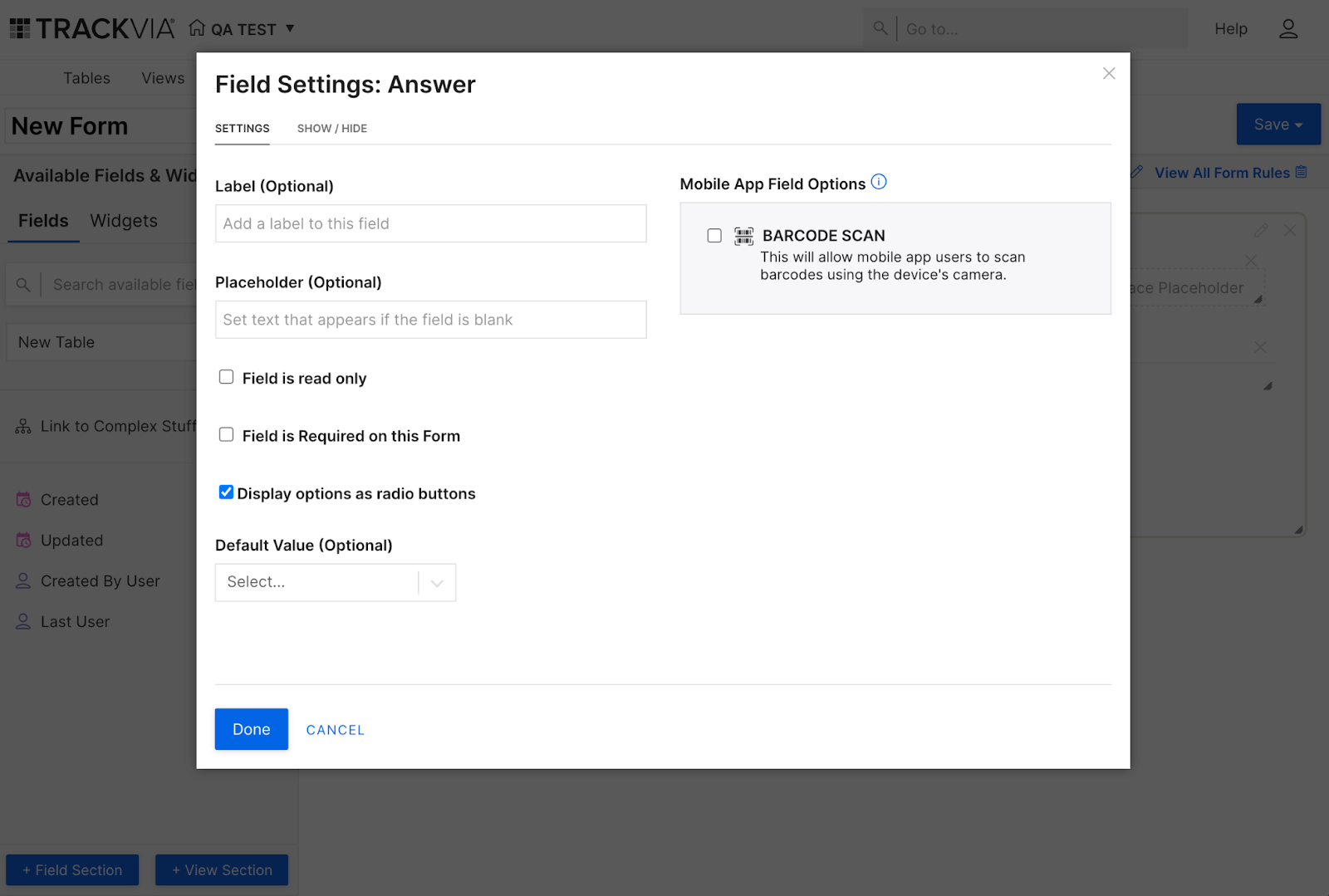1329x896 pixels.
Task: Open the user account icon in the top bar
Action: coord(1288,27)
